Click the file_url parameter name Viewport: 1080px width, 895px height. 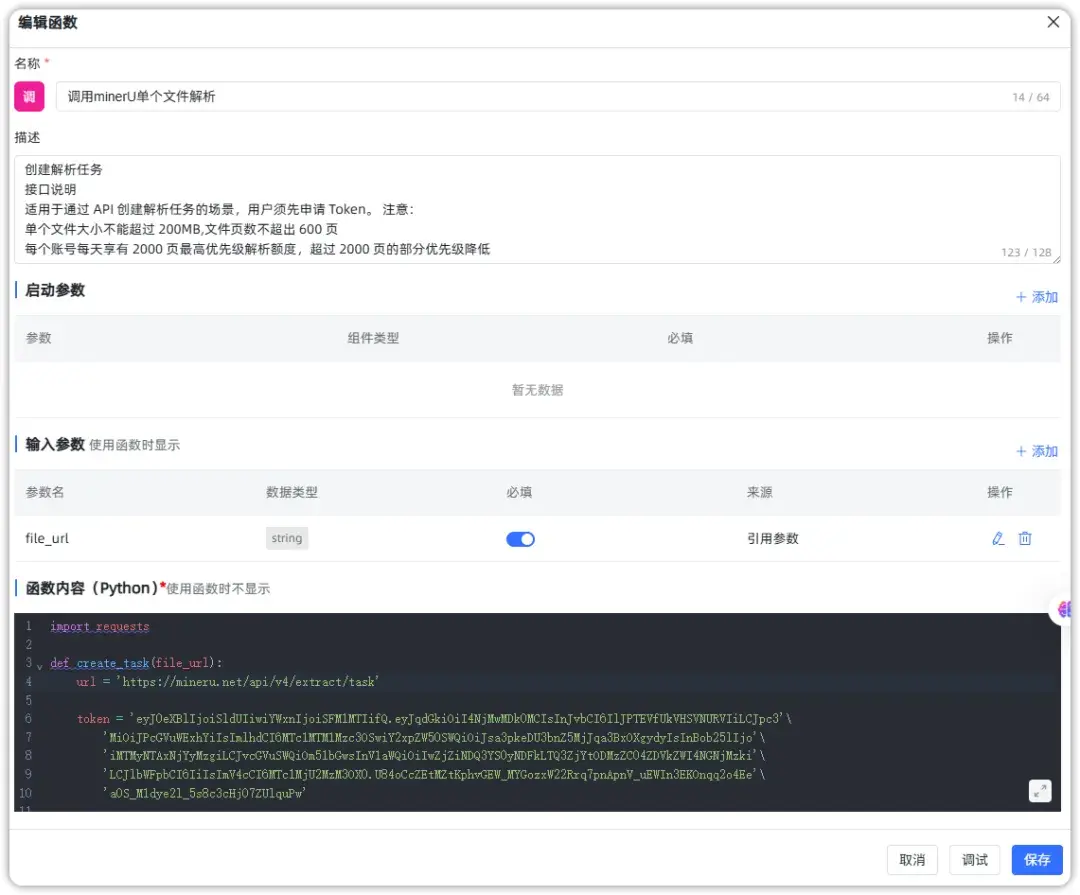coord(46,538)
